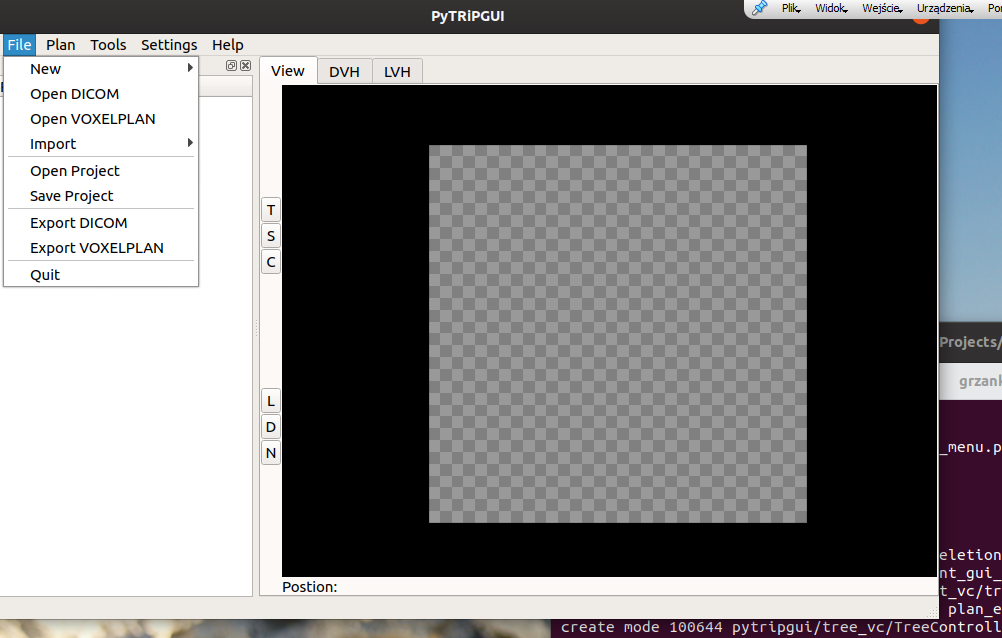This screenshot has width=1002, height=638.
Task: Open the Tools menu
Action: point(108,44)
